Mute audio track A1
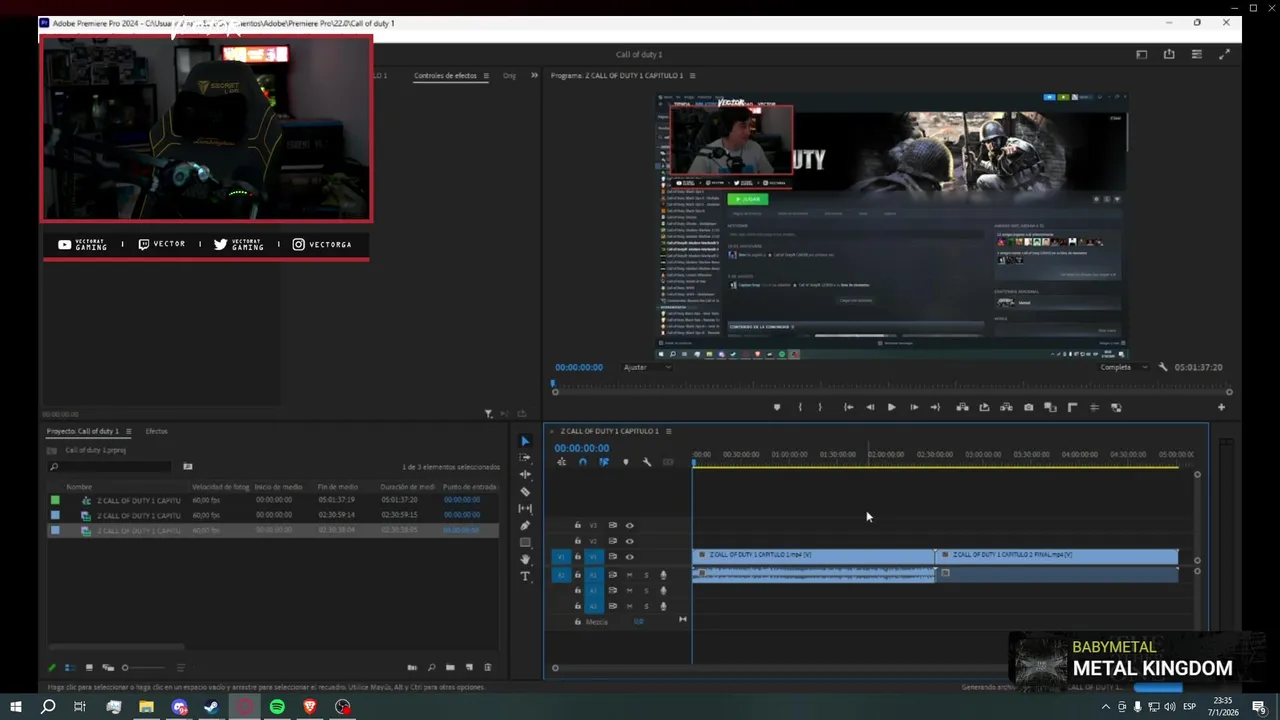 (x=629, y=575)
